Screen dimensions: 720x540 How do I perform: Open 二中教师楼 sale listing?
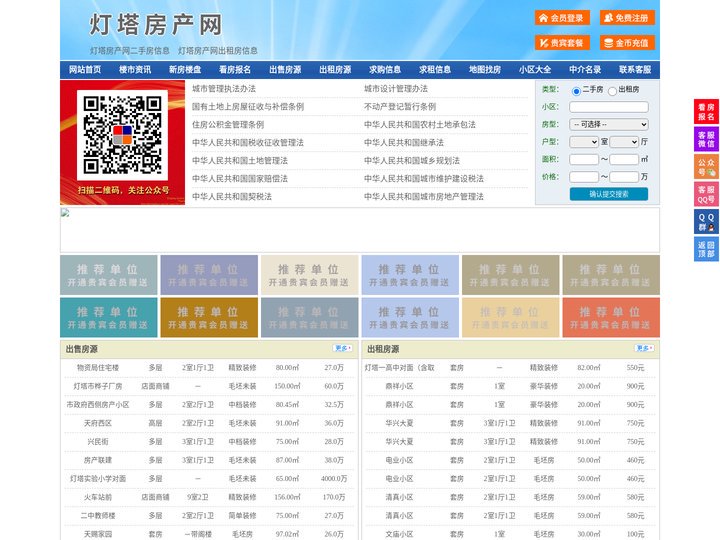[98, 516]
